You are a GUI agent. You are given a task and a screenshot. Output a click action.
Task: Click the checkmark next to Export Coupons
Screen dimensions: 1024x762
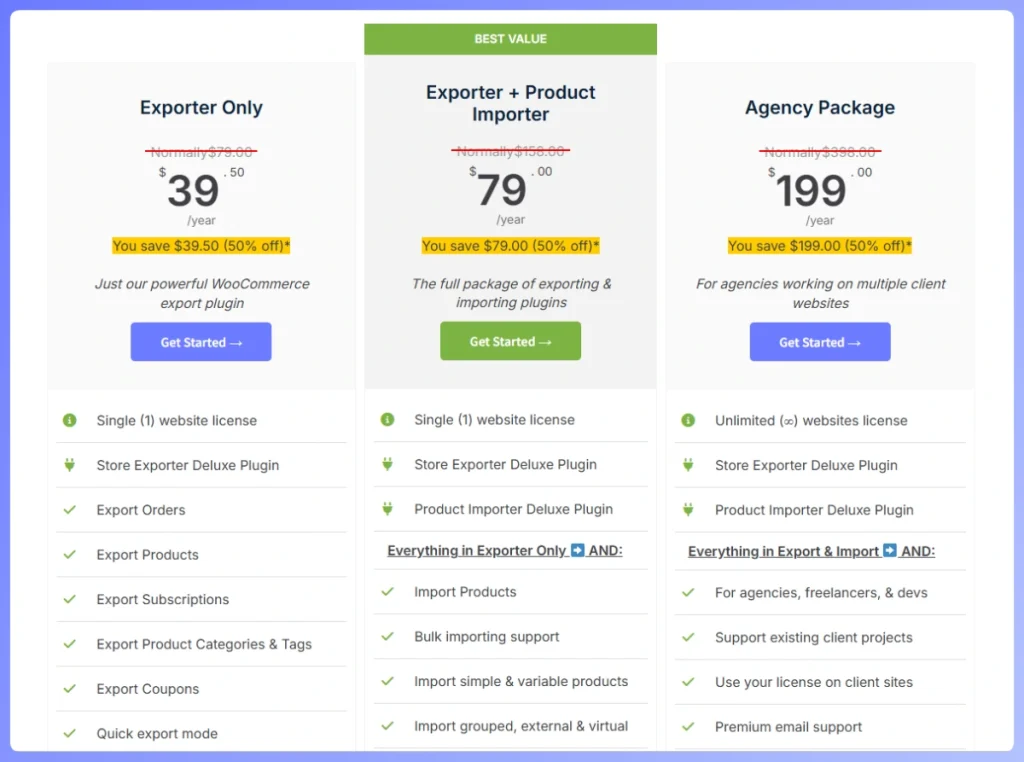68,689
